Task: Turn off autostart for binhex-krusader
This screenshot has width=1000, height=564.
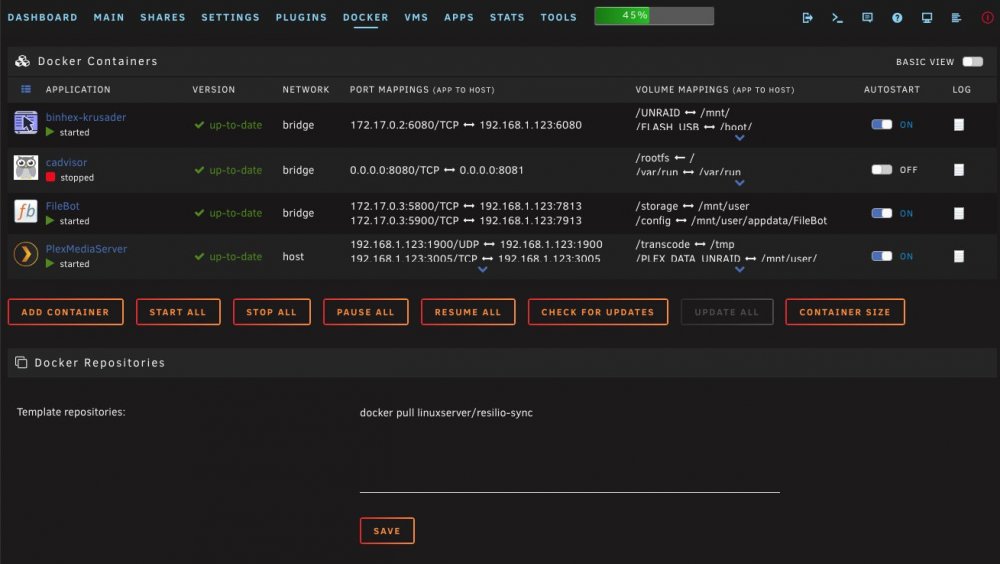Action: tap(882, 124)
